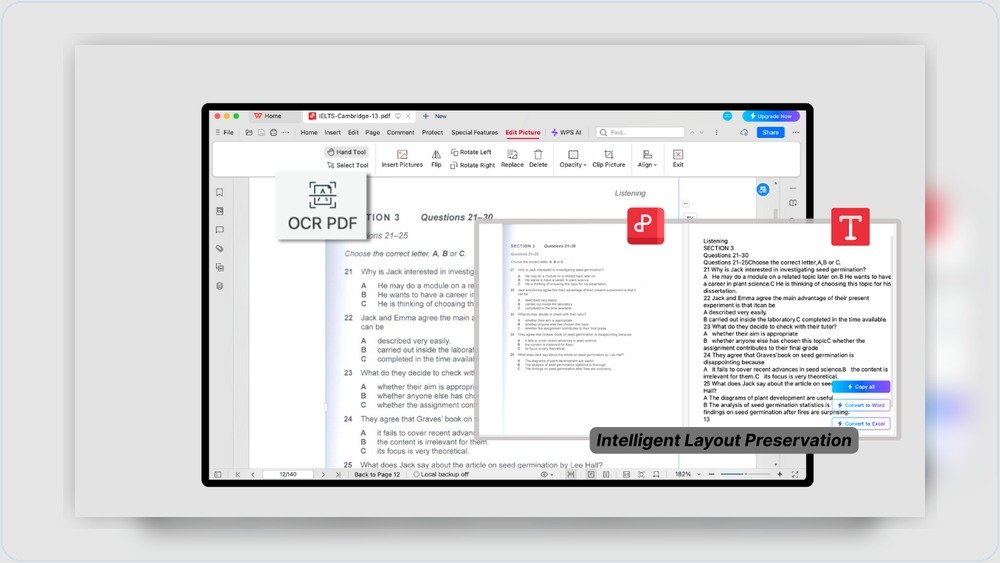1000x563 pixels.
Task: Open the File menu
Action: pyautogui.click(x=224, y=133)
